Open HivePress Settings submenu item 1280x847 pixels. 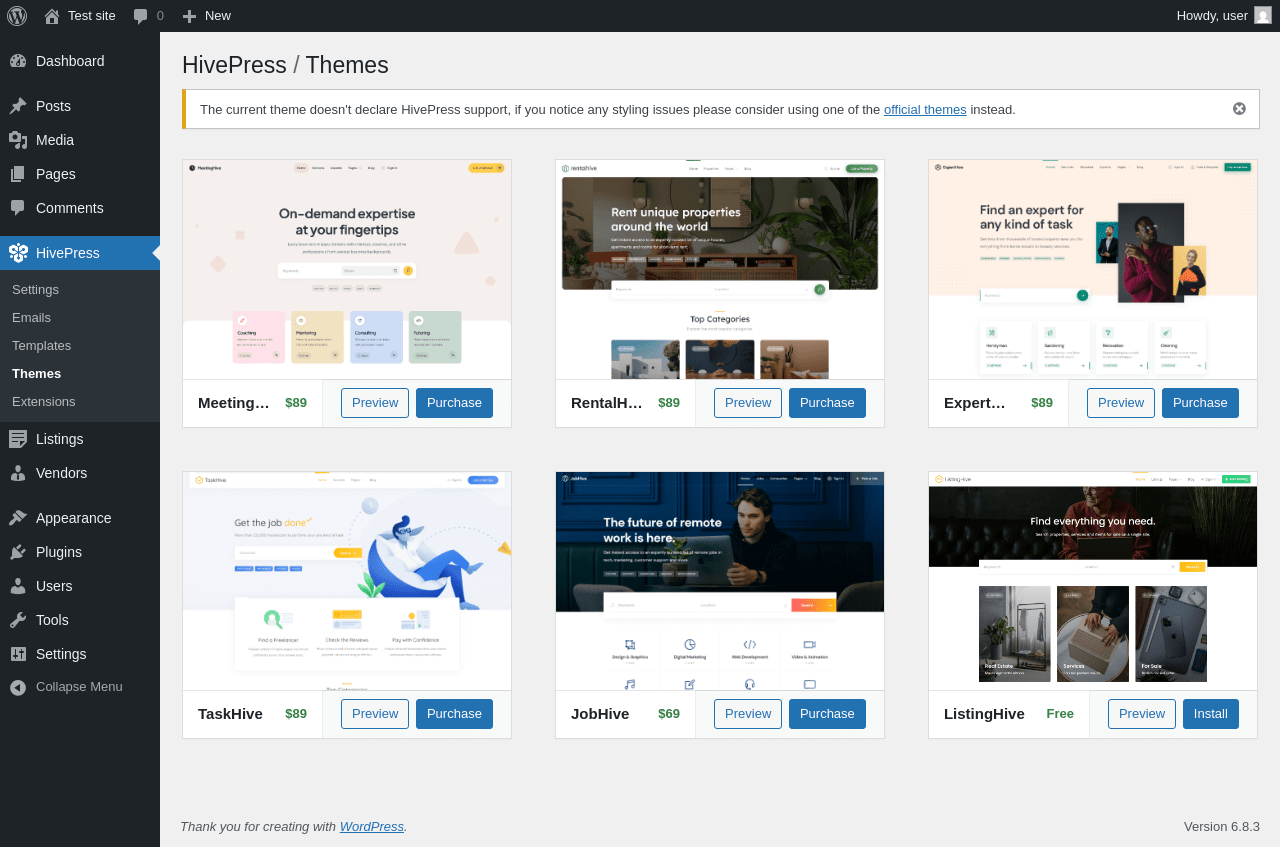pyautogui.click(x=80, y=289)
